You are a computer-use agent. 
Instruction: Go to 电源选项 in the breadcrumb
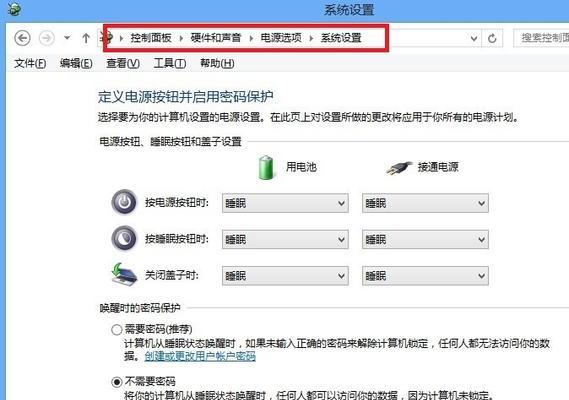pos(281,38)
